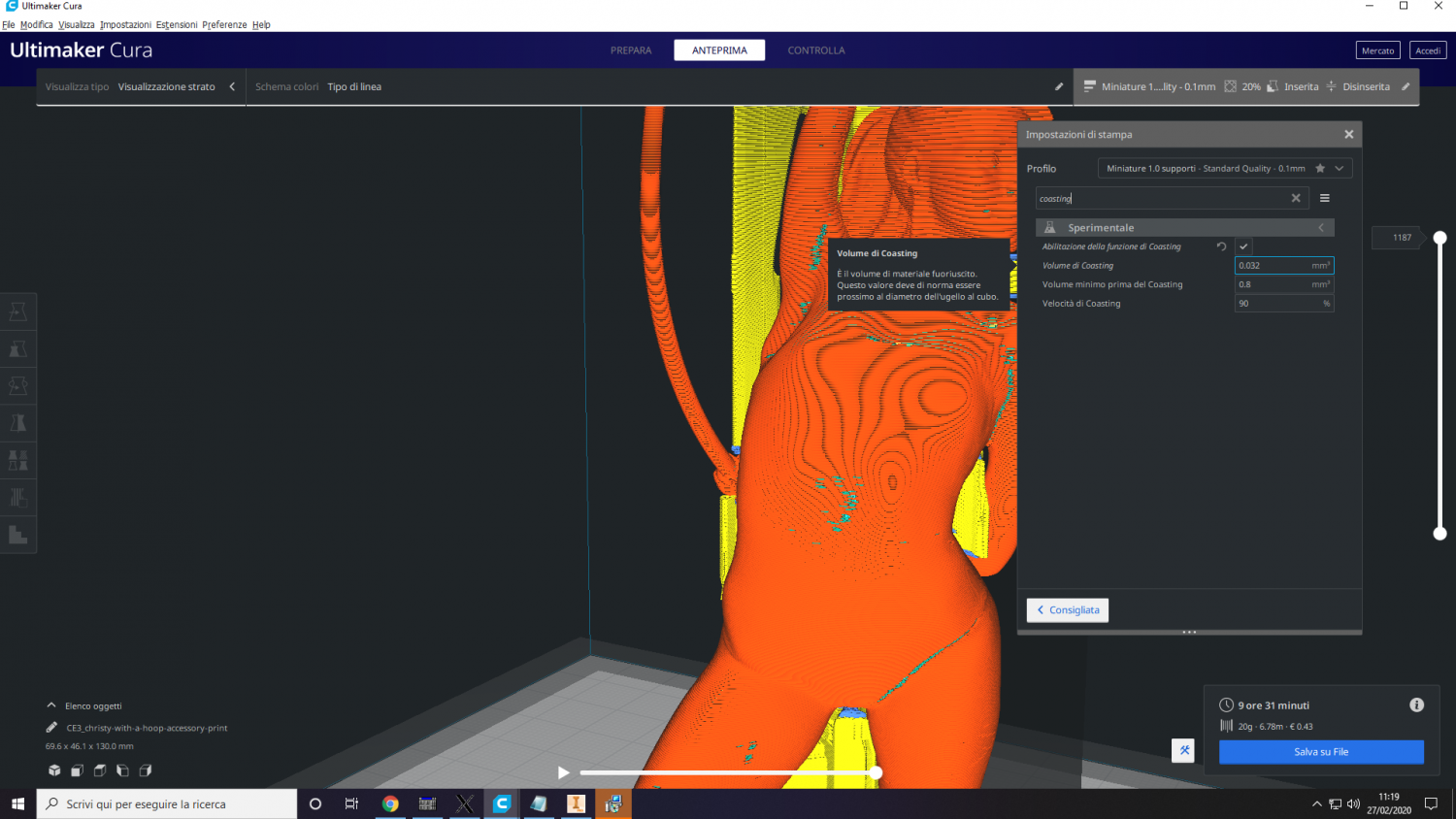Image resolution: width=1456 pixels, height=819 pixels.
Task: Switch to the PREPARA stage tab
Action: (631, 50)
